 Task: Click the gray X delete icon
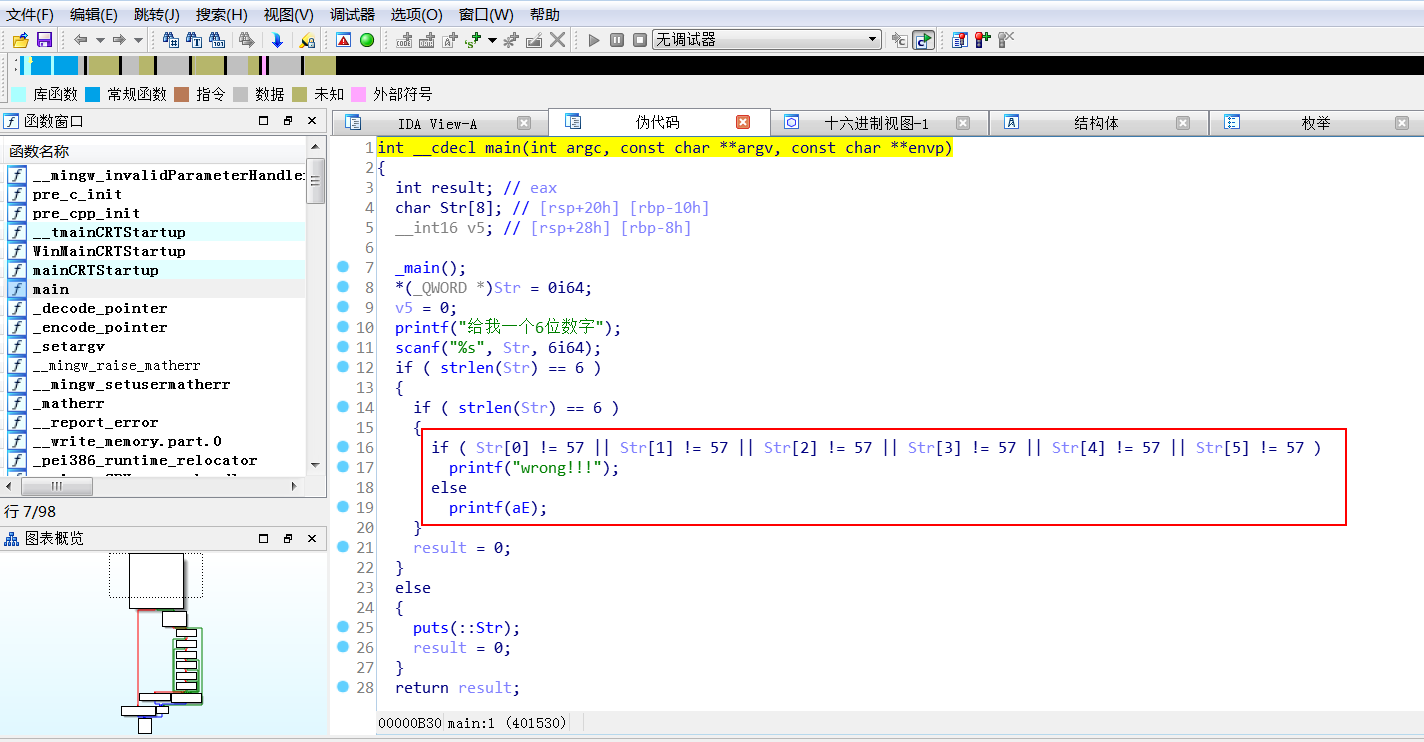[558, 40]
